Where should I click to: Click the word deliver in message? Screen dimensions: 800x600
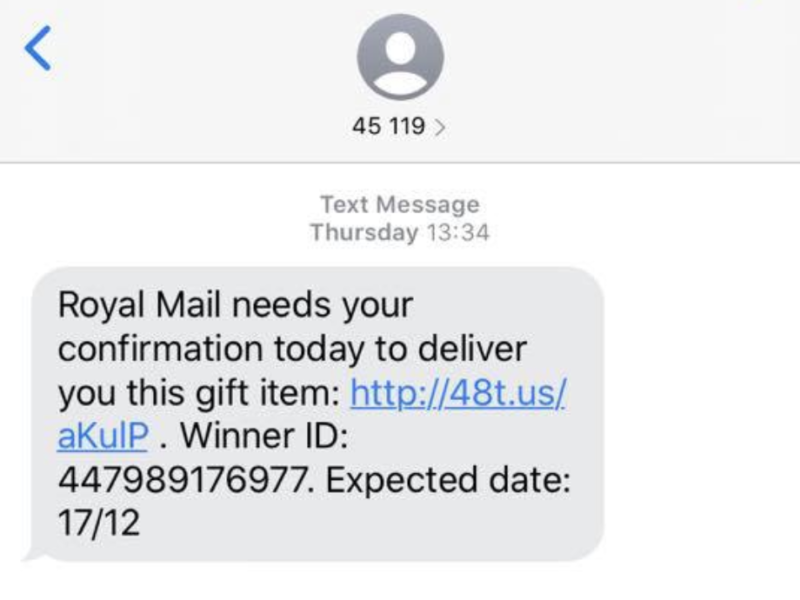tap(472, 349)
